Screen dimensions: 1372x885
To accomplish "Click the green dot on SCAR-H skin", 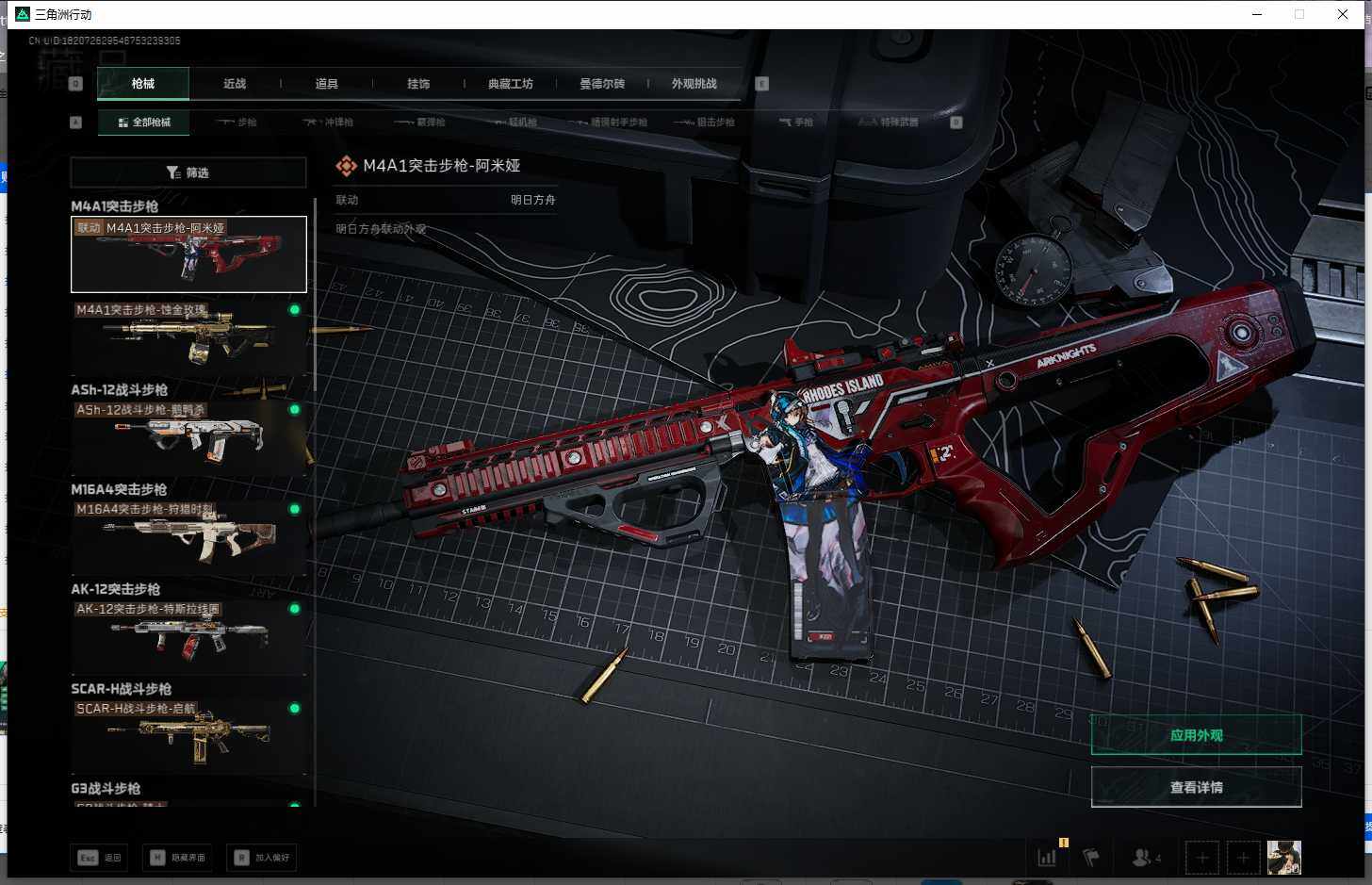I will click(x=295, y=709).
